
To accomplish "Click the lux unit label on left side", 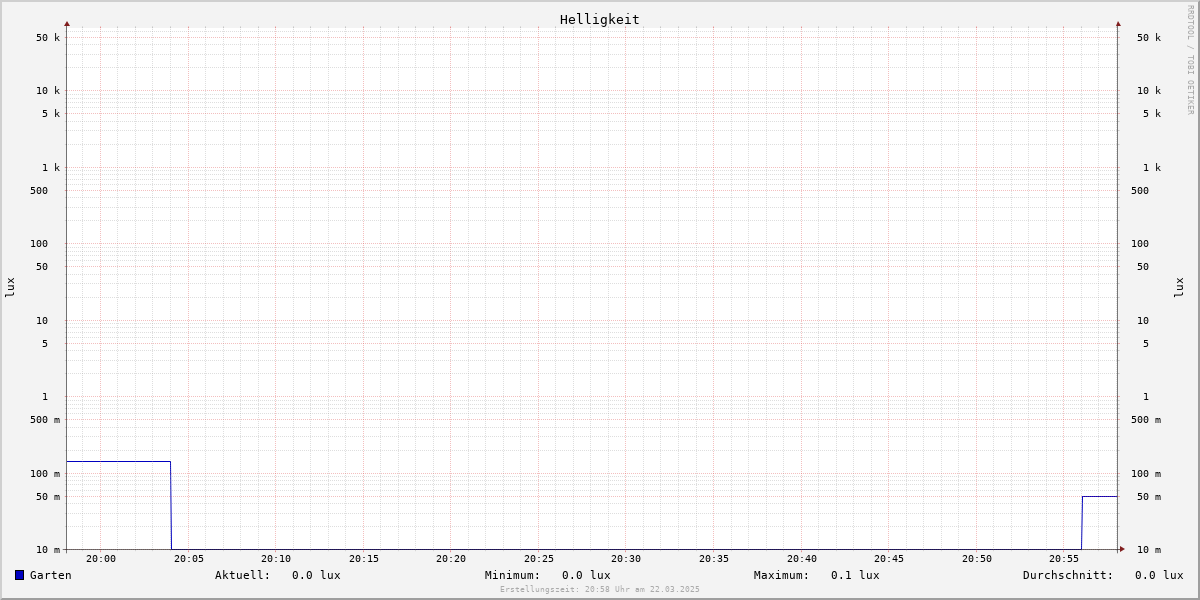I will click(10, 288).
